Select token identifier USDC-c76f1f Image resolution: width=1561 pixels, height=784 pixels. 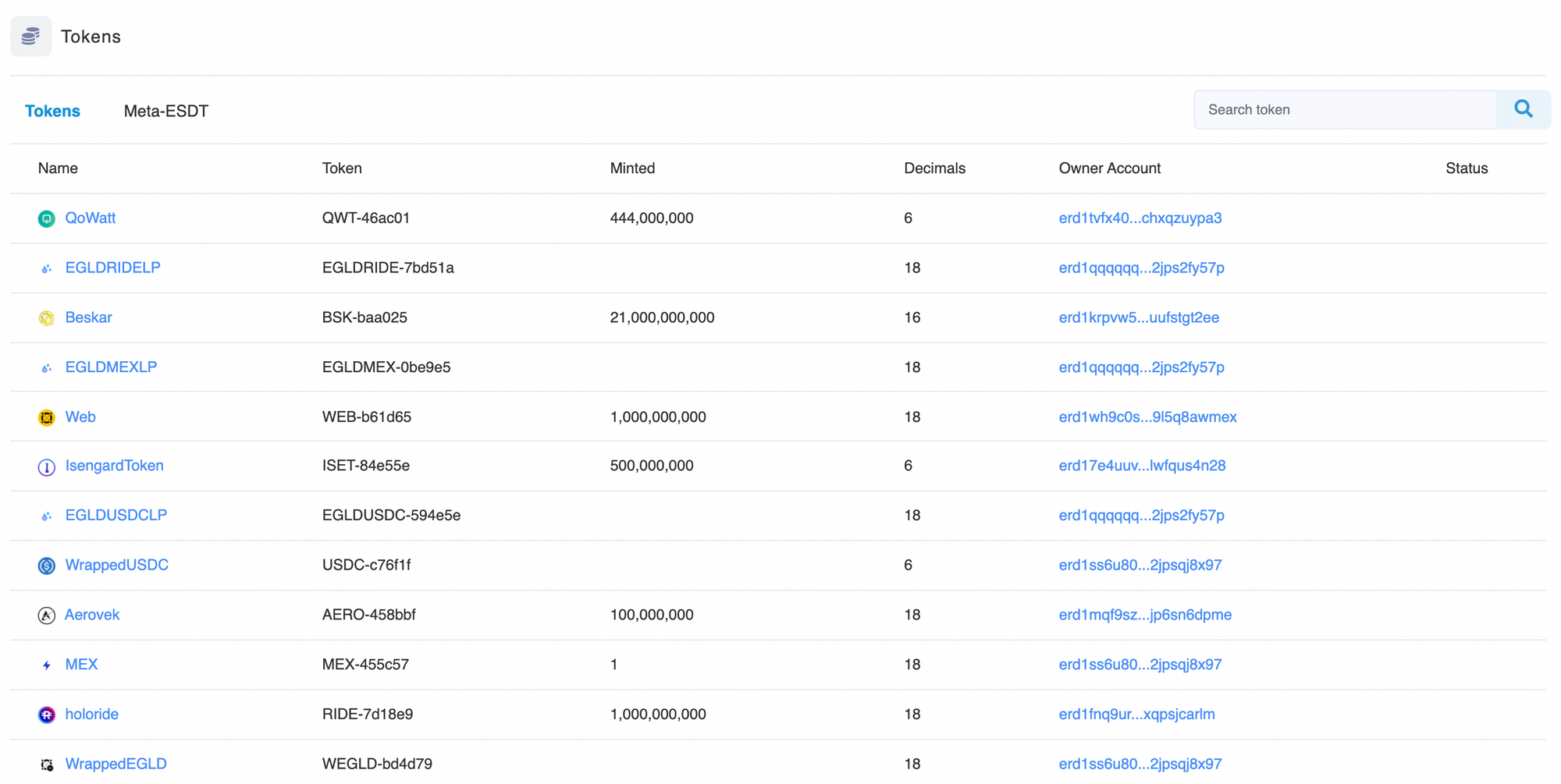(x=367, y=565)
